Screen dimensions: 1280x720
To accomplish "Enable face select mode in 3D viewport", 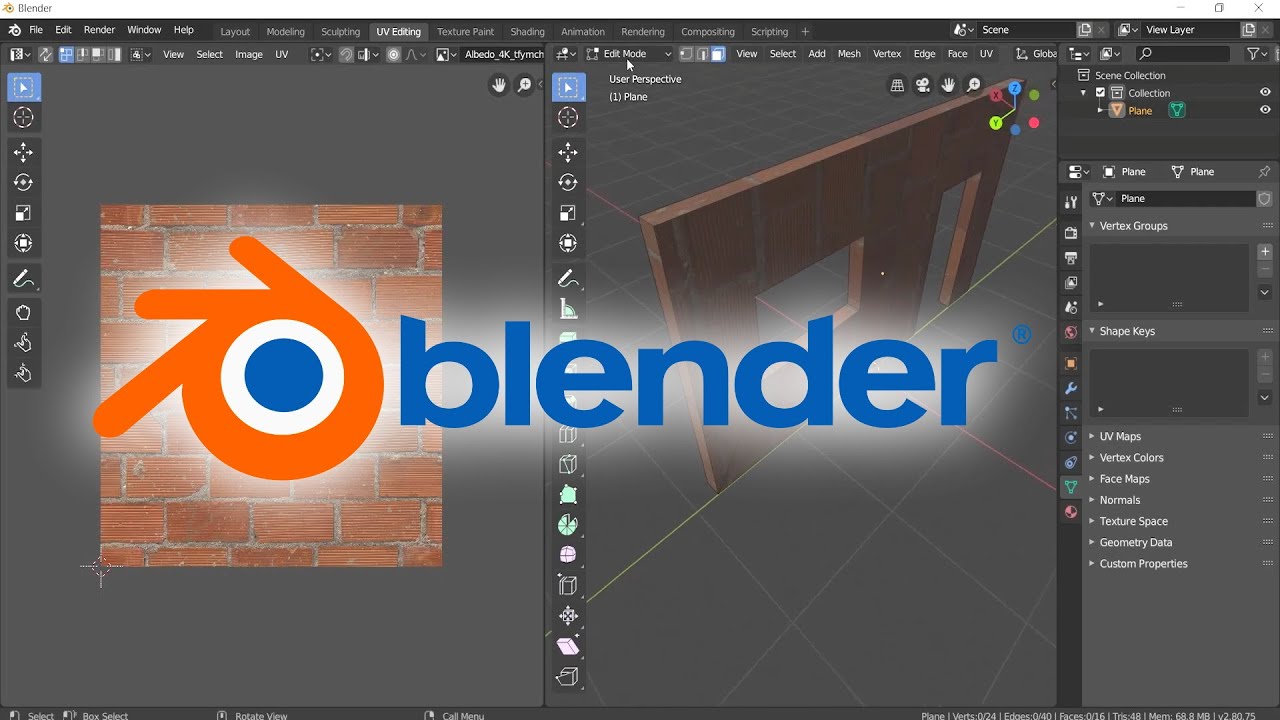I will [718, 54].
